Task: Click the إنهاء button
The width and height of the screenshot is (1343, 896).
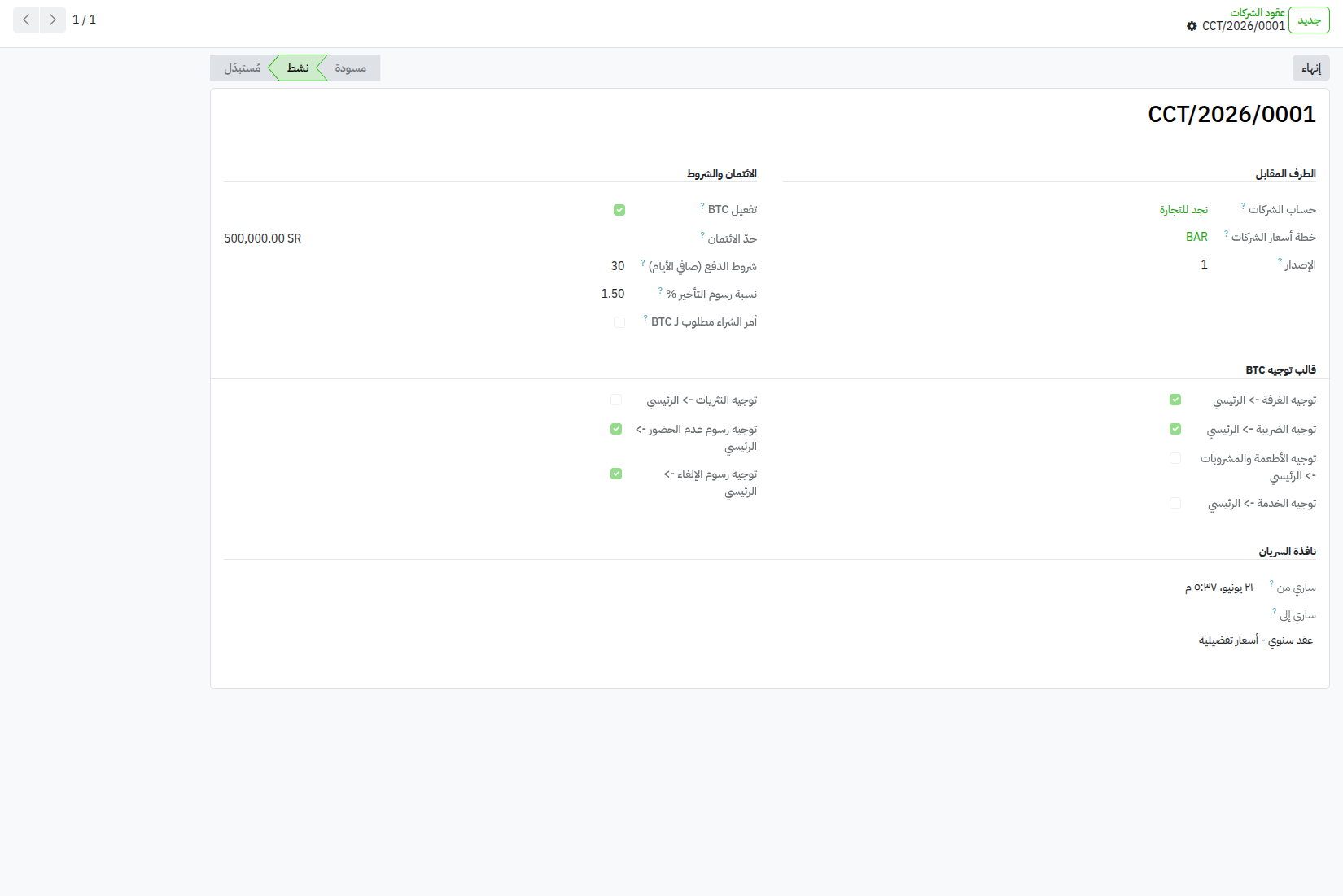Action: coord(1310,68)
